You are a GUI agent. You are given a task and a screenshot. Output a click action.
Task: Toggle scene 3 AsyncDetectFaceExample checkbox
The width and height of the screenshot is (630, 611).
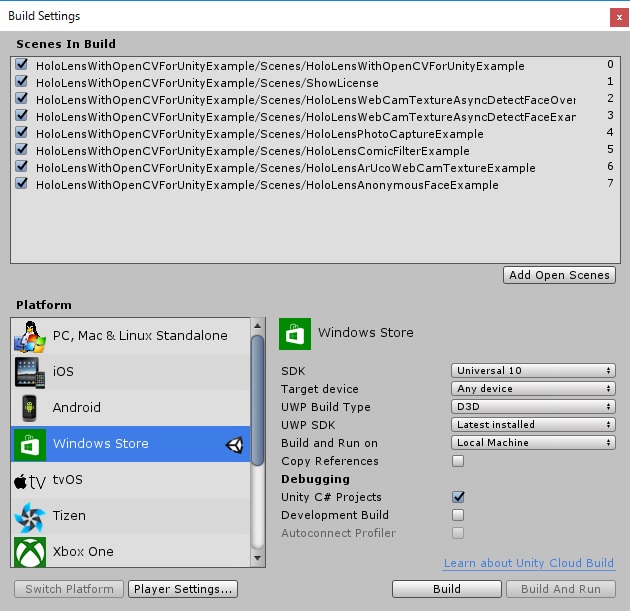pos(21,116)
